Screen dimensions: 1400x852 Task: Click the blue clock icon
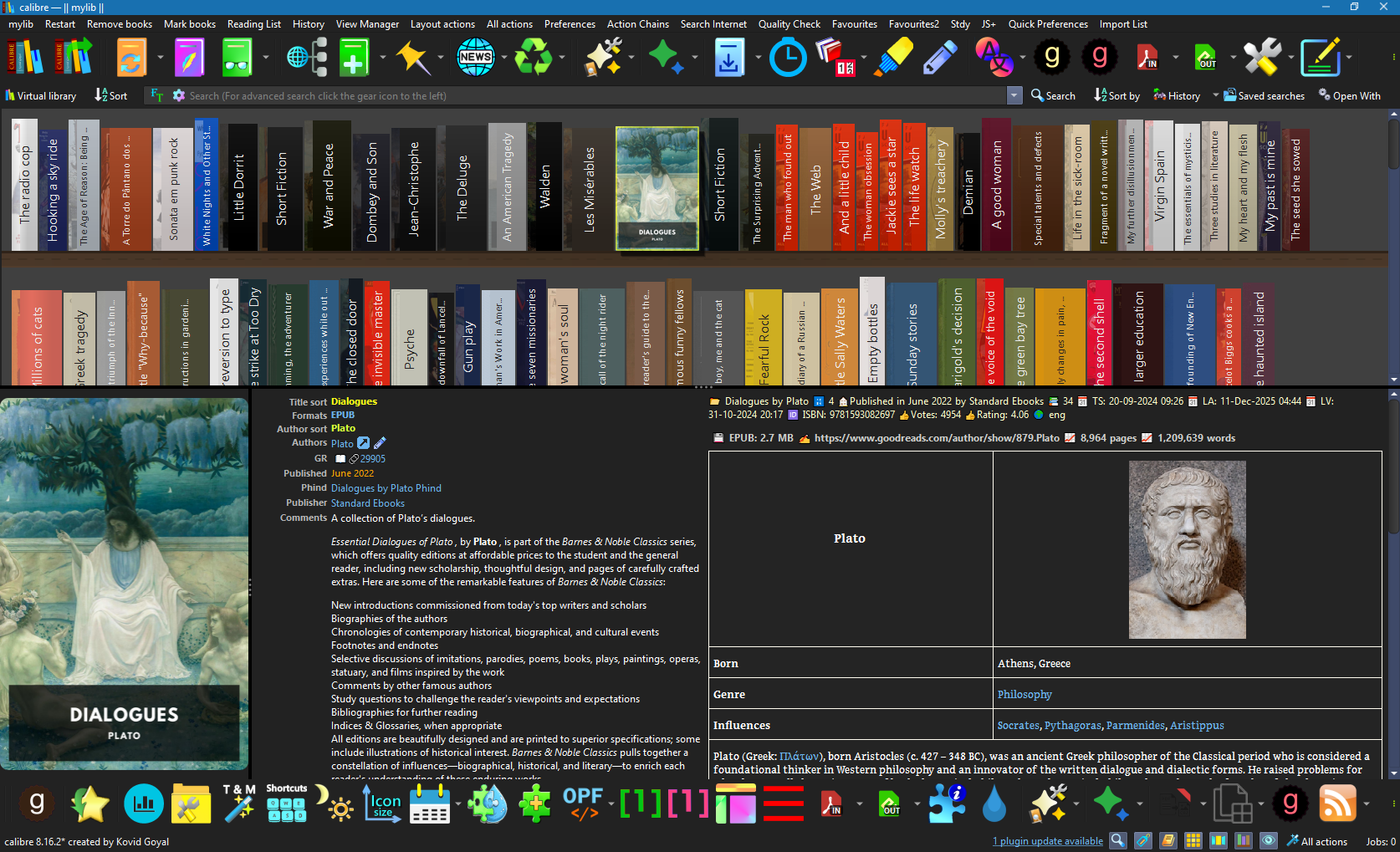pyautogui.click(x=788, y=58)
